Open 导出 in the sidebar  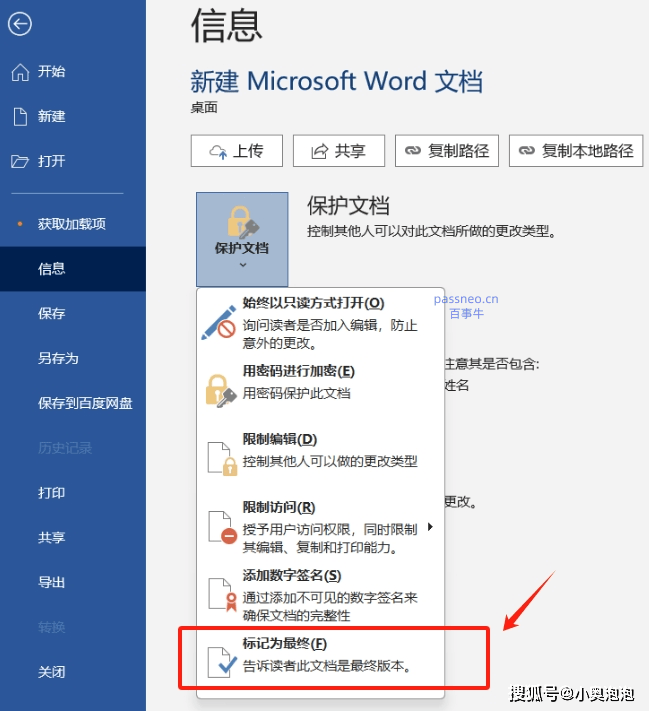(x=73, y=582)
